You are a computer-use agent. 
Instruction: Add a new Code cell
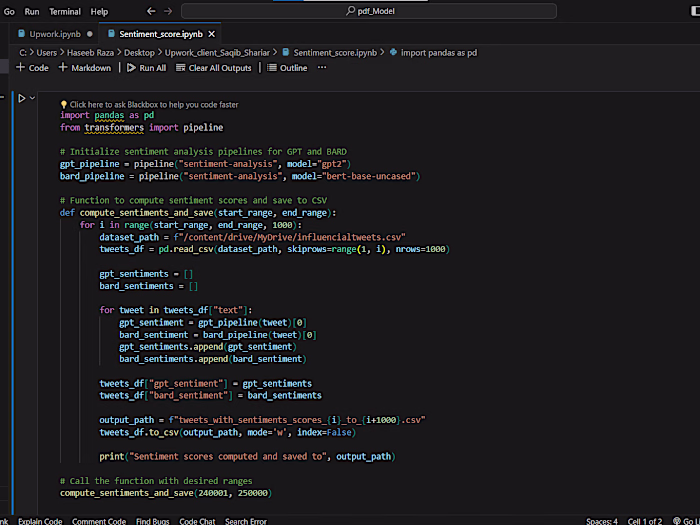tap(32, 68)
